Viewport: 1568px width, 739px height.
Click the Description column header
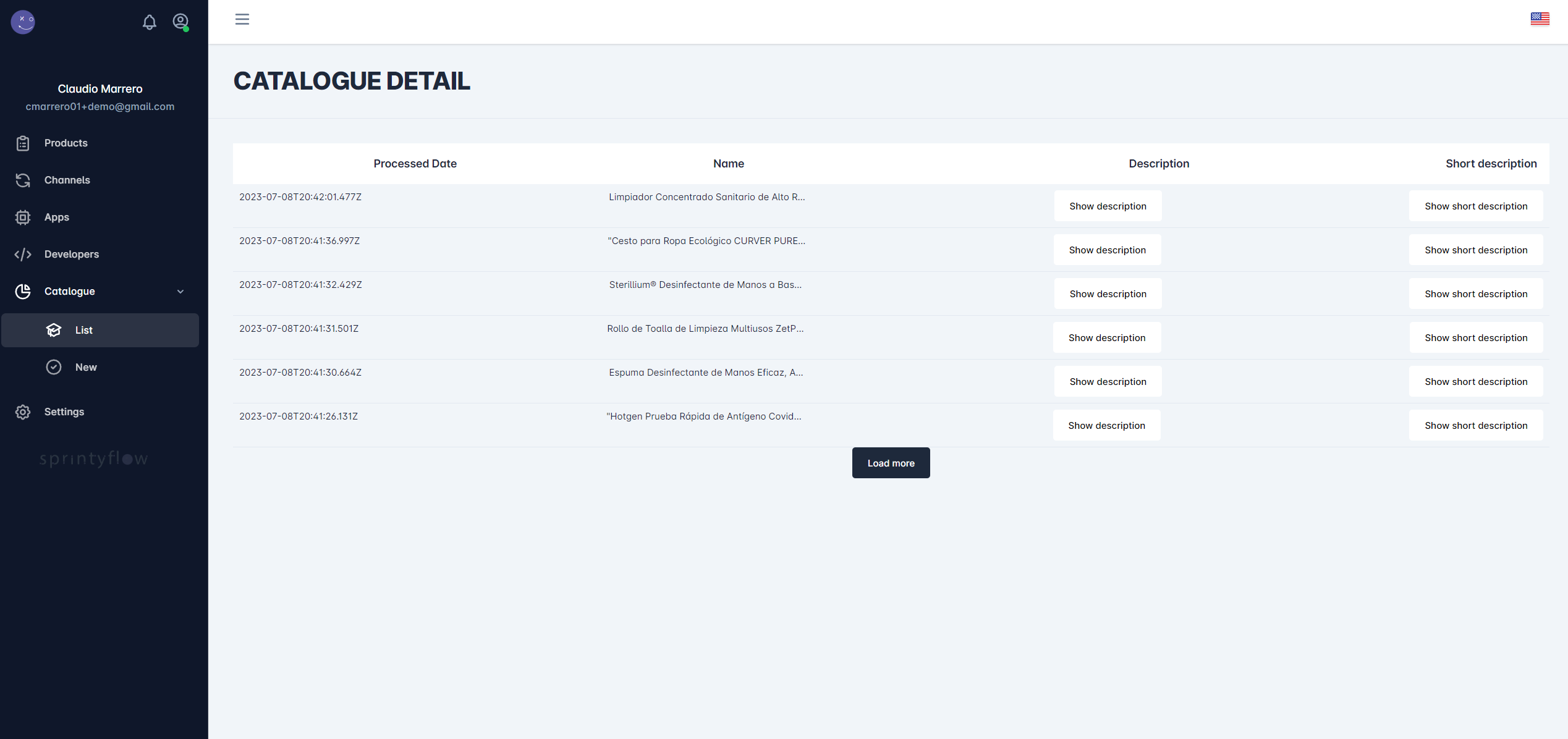pos(1159,164)
